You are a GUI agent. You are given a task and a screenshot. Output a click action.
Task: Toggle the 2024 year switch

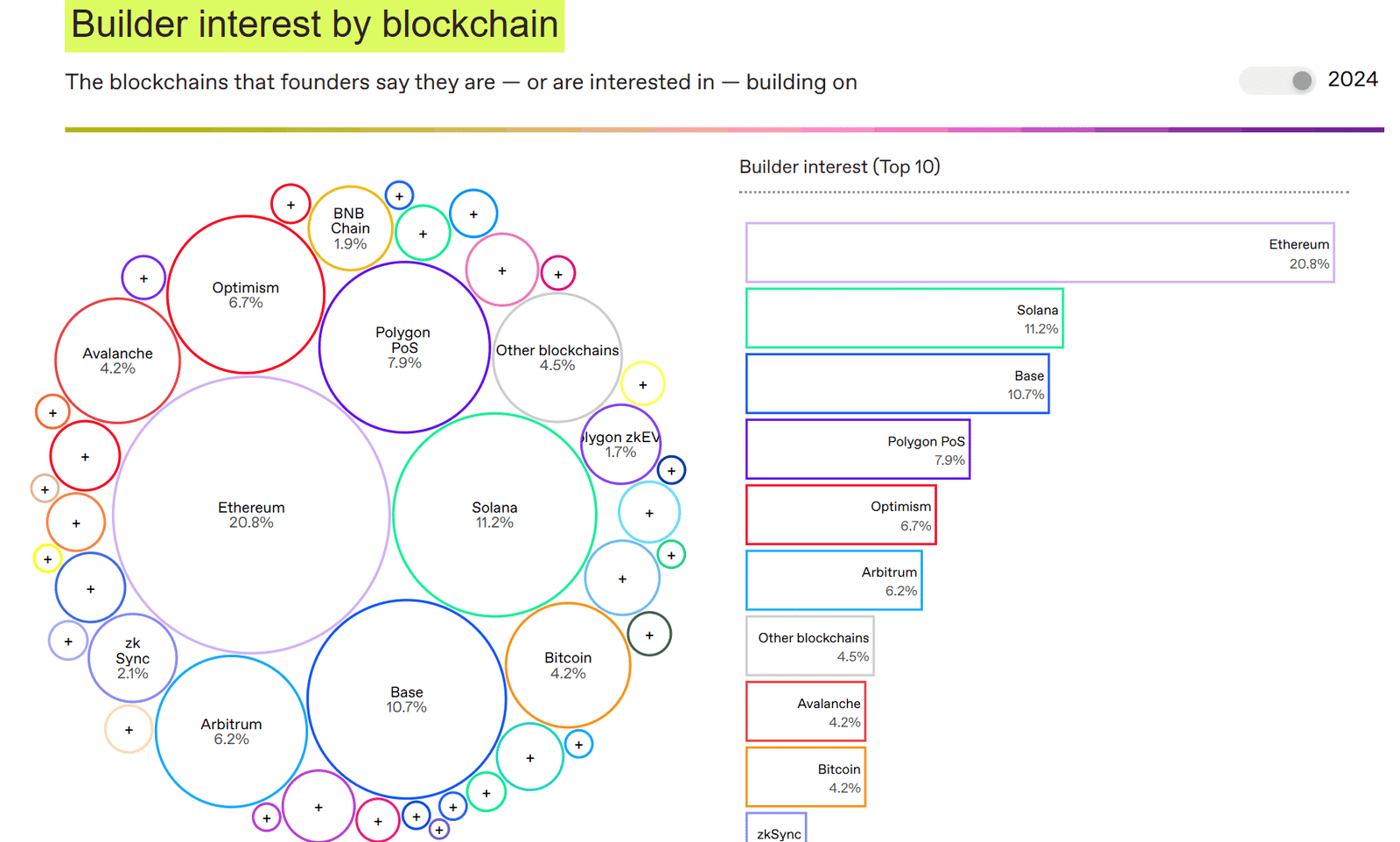[1277, 81]
